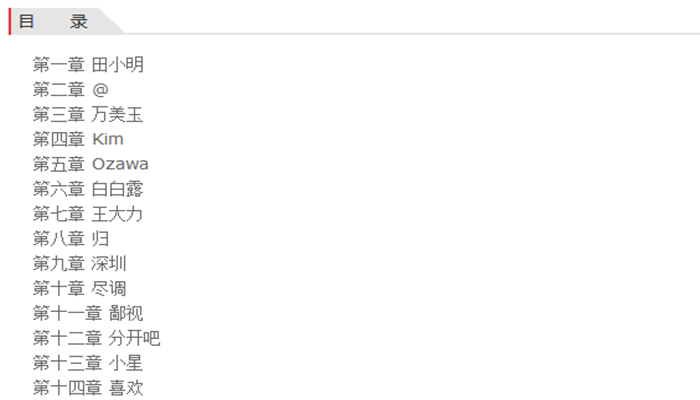Open chapter three 万美玉
Screen dimensions: 700x400
pyautogui.click(x=118, y=115)
